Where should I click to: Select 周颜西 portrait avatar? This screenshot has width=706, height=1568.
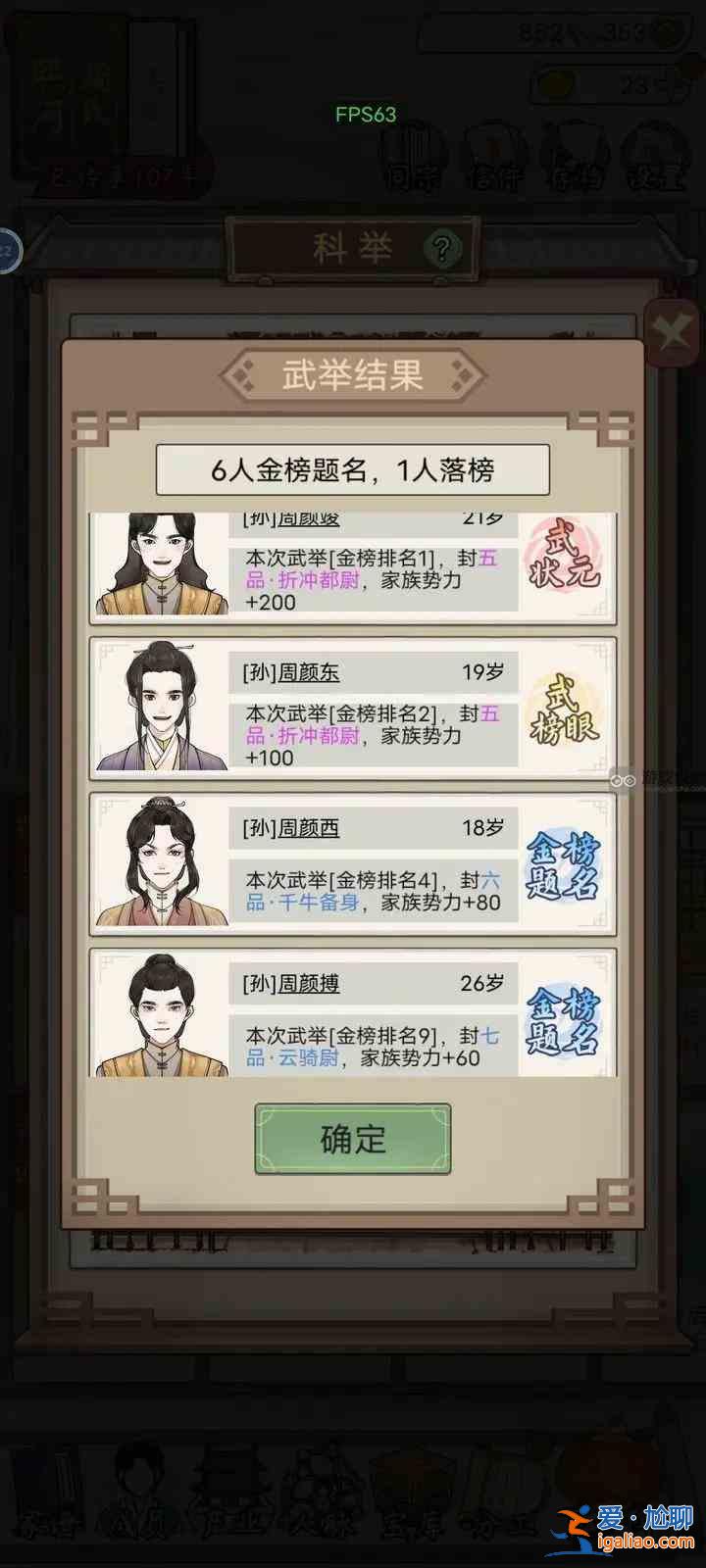tap(162, 861)
